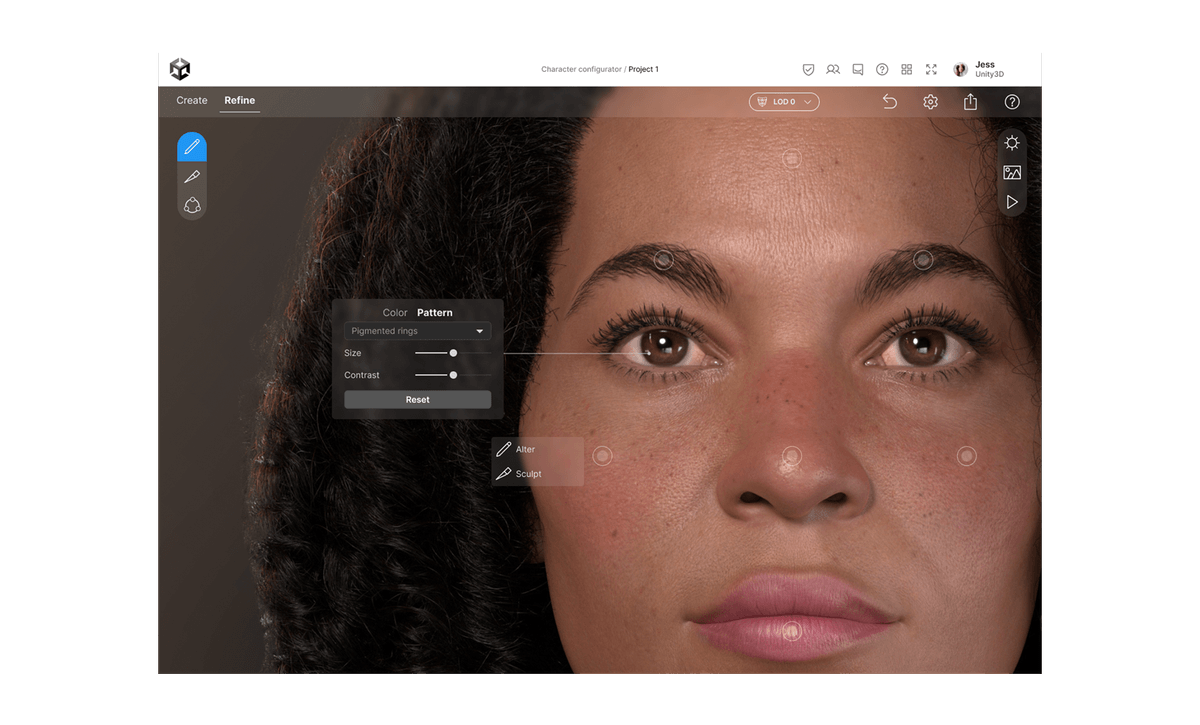Screen dimensions: 1200x725
Task: Switch to the Color tab
Action: [394, 312]
